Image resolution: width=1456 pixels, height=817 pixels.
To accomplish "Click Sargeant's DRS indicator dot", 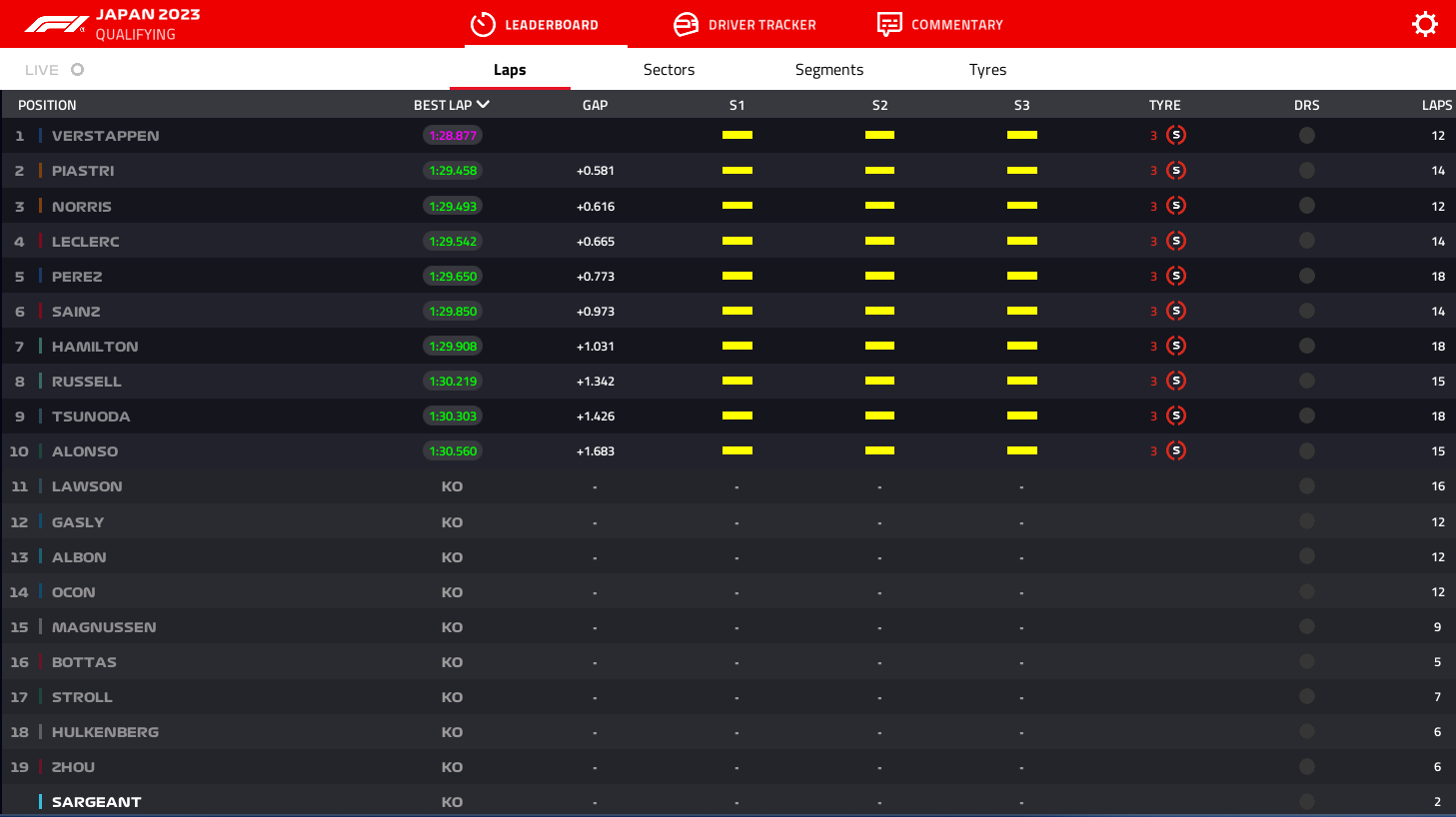I will pyautogui.click(x=1306, y=801).
